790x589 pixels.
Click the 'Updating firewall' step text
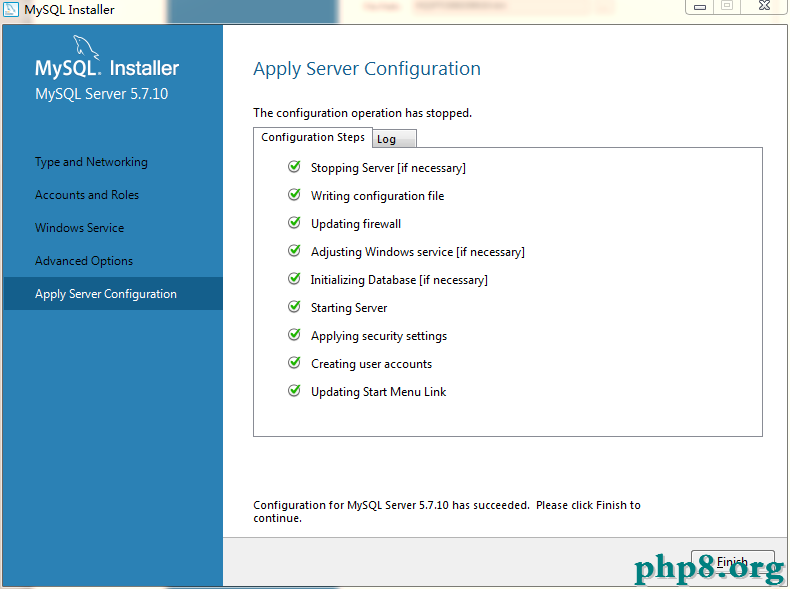click(356, 224)
